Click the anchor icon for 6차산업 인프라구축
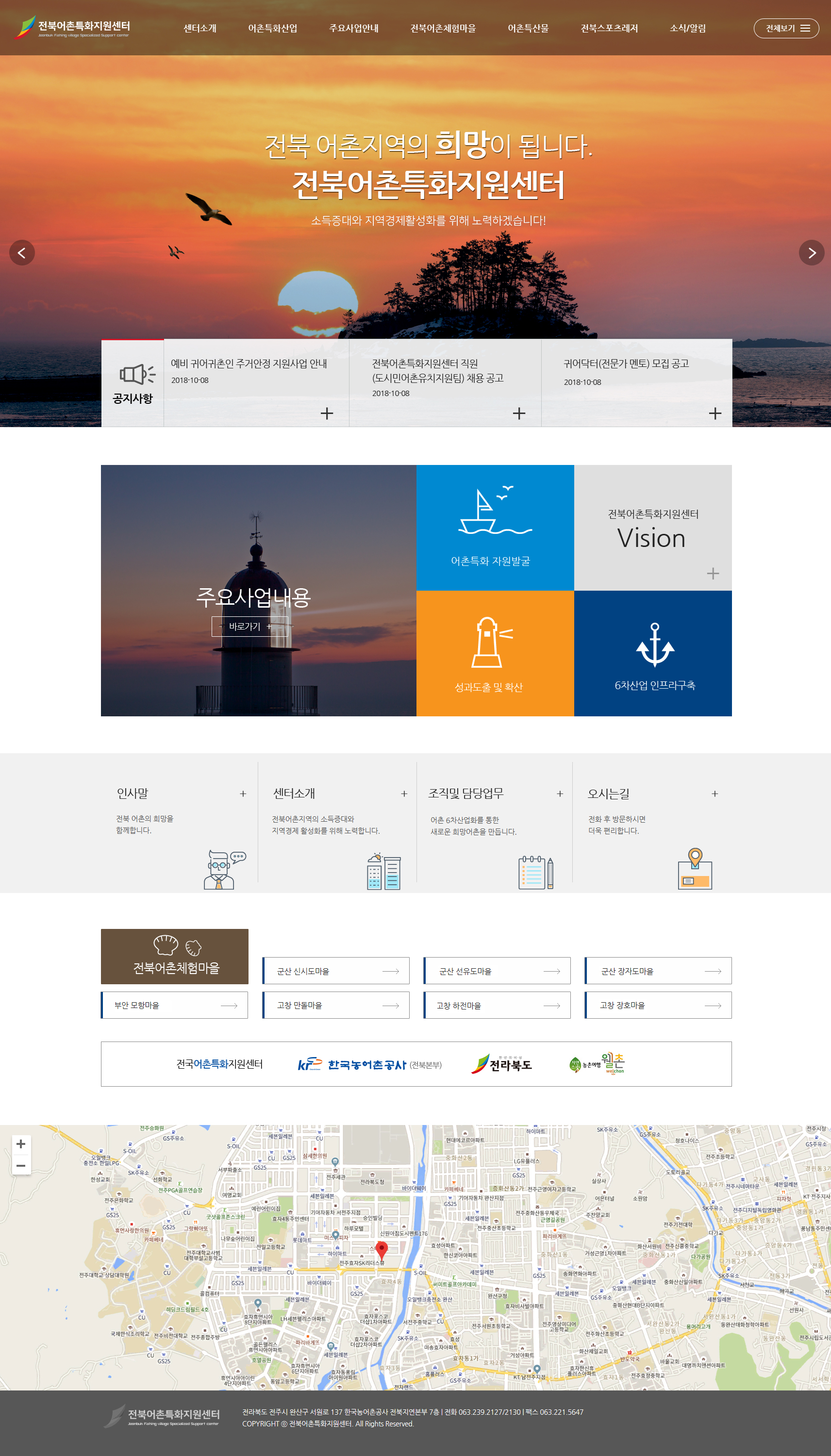Viewport: 831px width, 1456px height. (x=655, y=645)
